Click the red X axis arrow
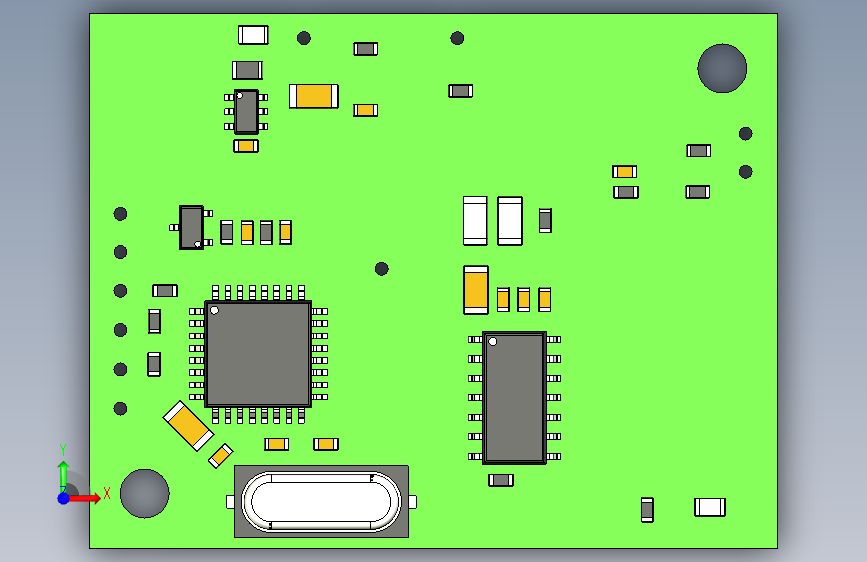Screen dimensions: 867x562 (84, 498)
